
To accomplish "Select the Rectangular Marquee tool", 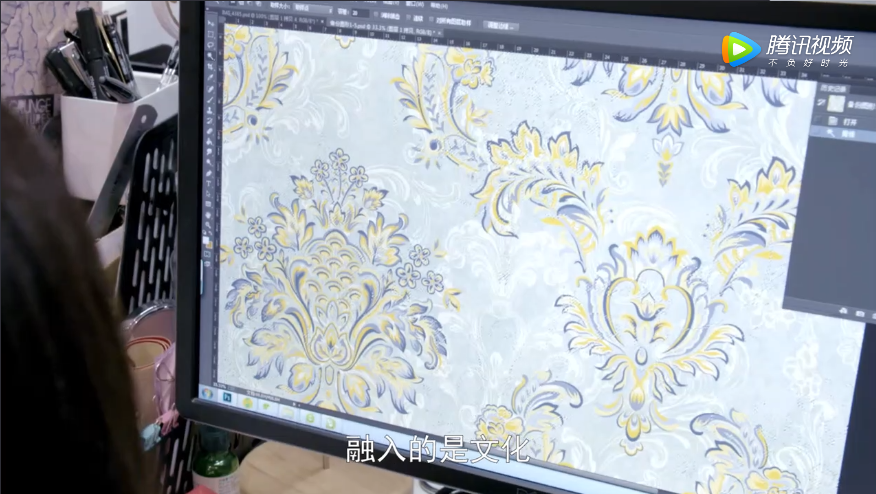I will [210, 34].
